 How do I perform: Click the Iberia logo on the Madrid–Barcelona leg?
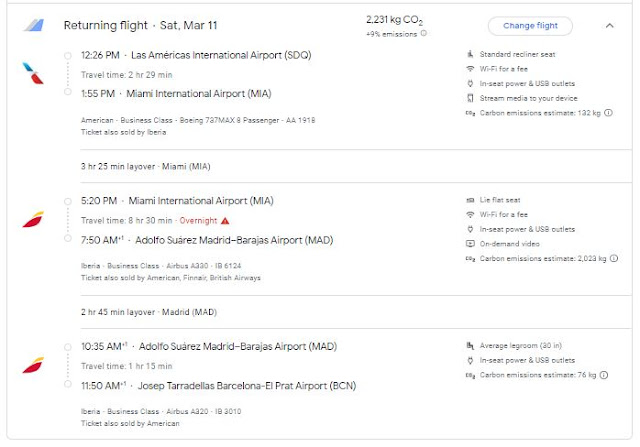click(32, 365)
